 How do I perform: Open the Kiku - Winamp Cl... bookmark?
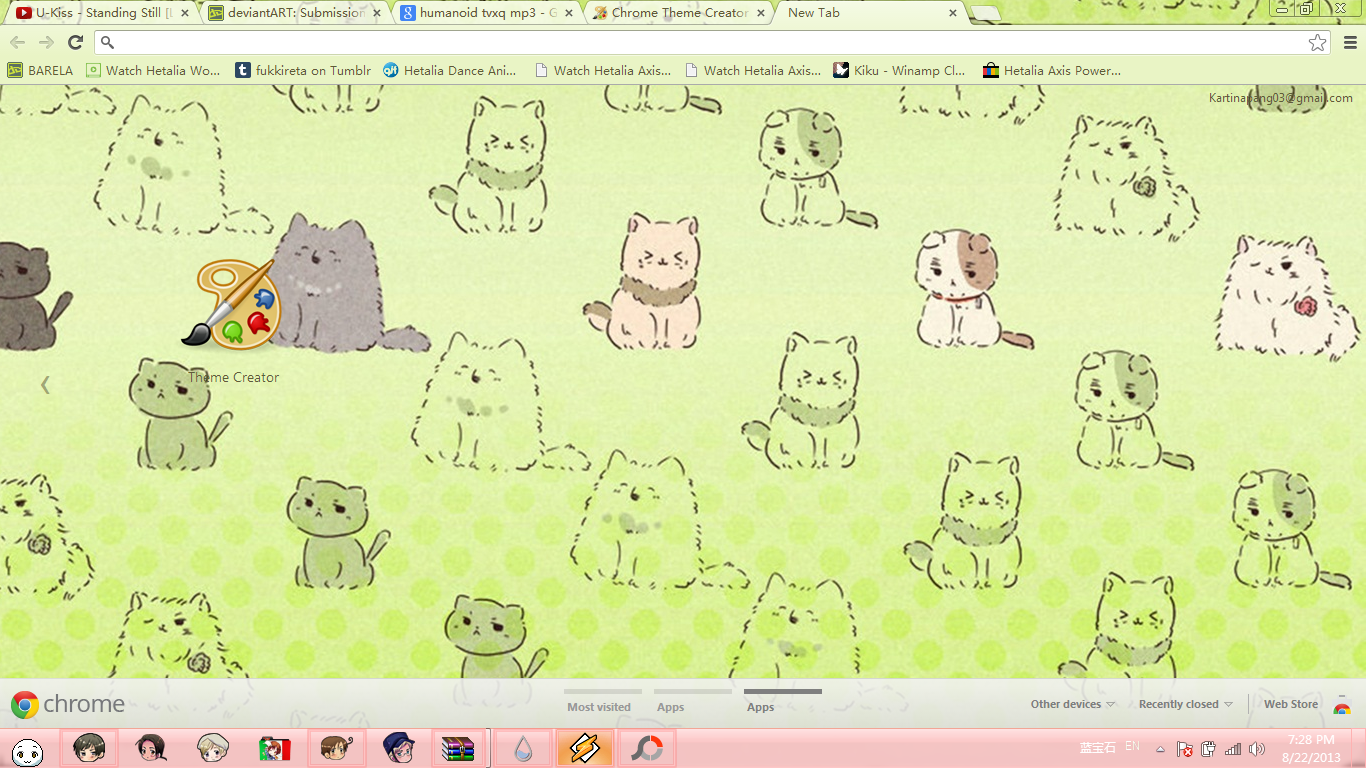pos(900,70)
